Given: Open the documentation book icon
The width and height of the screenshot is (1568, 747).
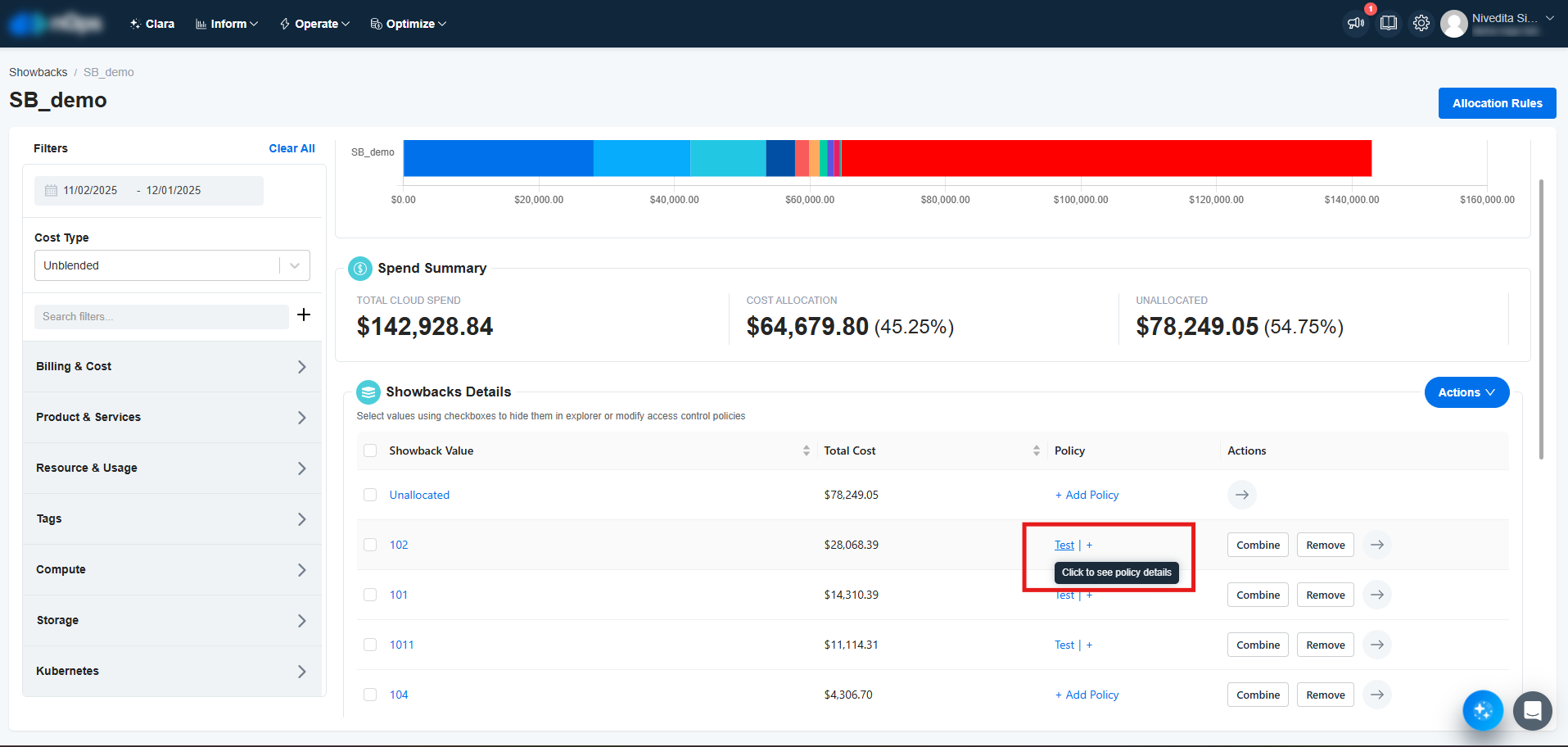Looking at the screenshot, I should click(1389, 23).
